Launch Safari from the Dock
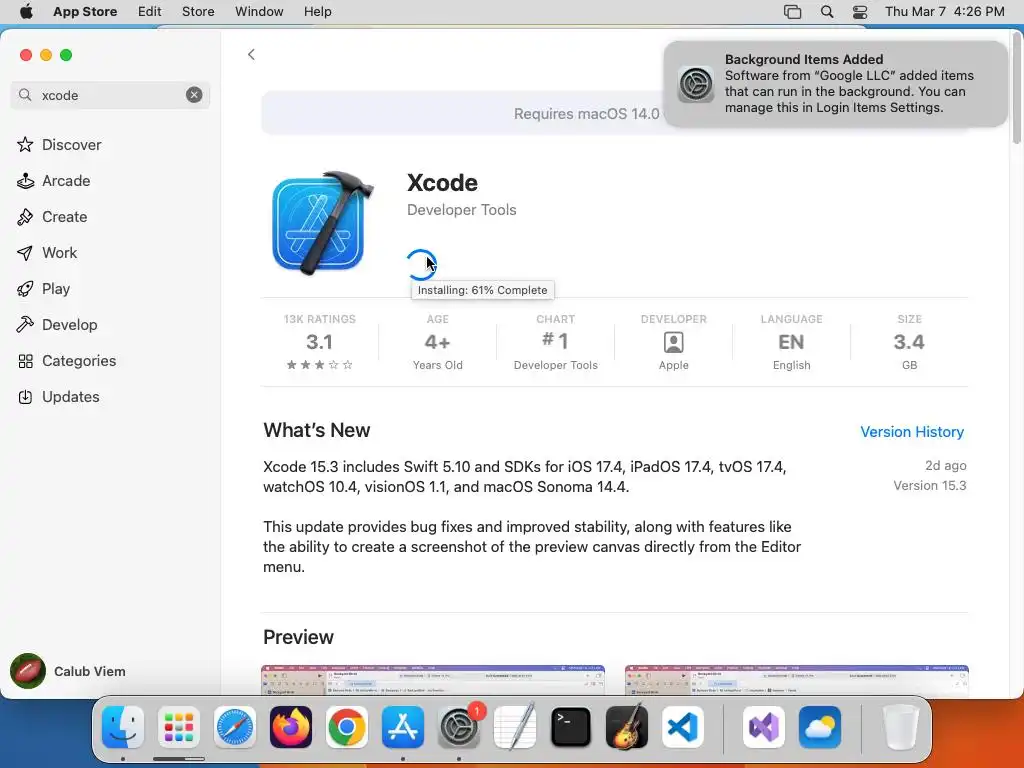1024x768 pixels. tap(234, 727)
